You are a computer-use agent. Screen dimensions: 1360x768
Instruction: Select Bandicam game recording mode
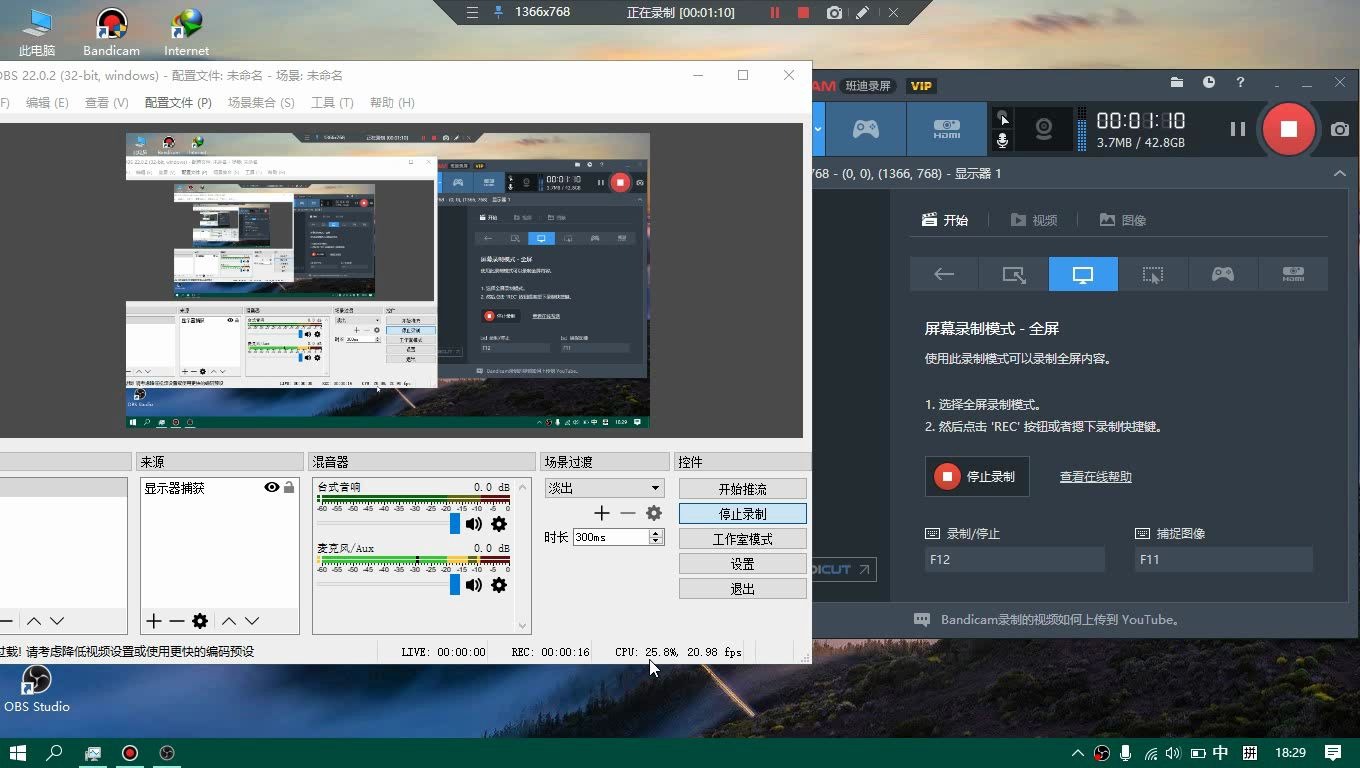(1222, 274)
